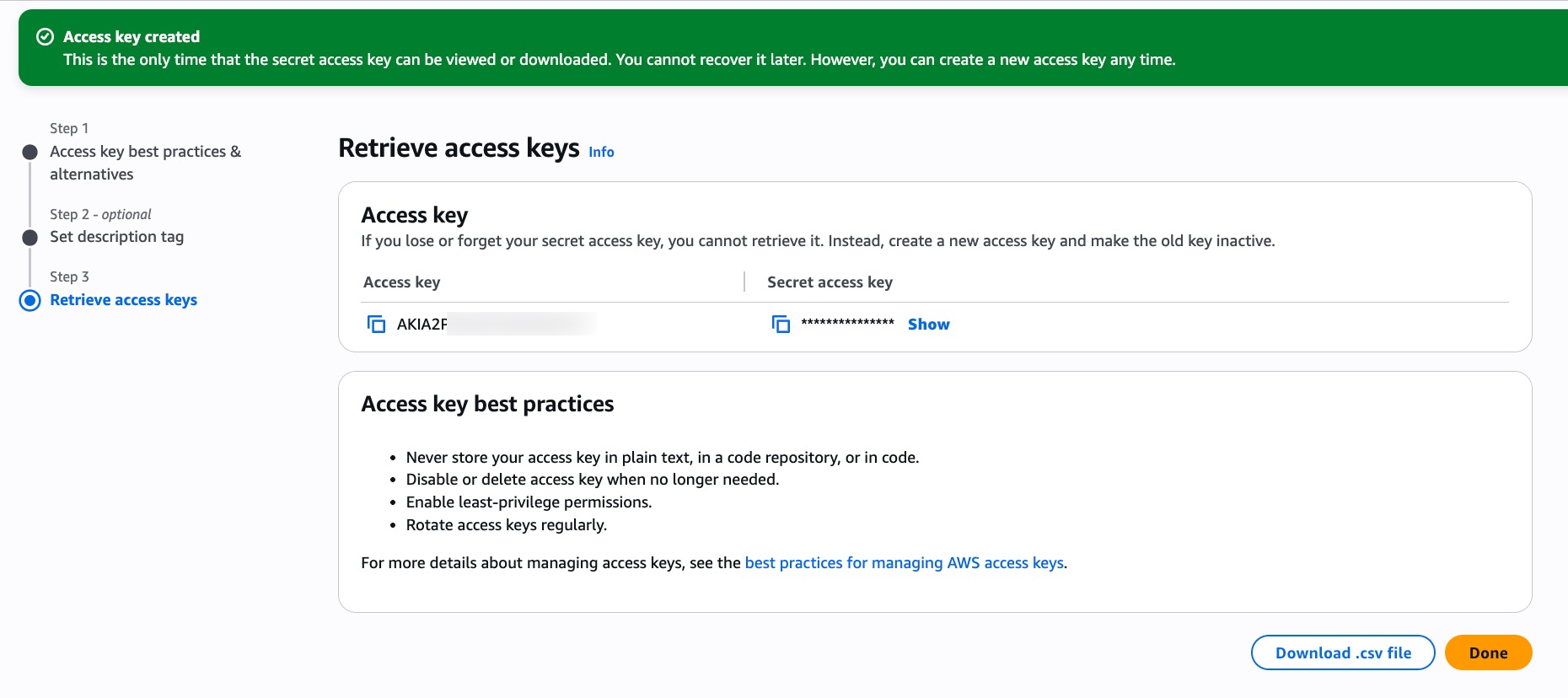Select the Retrieve access keys step
1568x698 pixels.
click(x=123, y=299)
